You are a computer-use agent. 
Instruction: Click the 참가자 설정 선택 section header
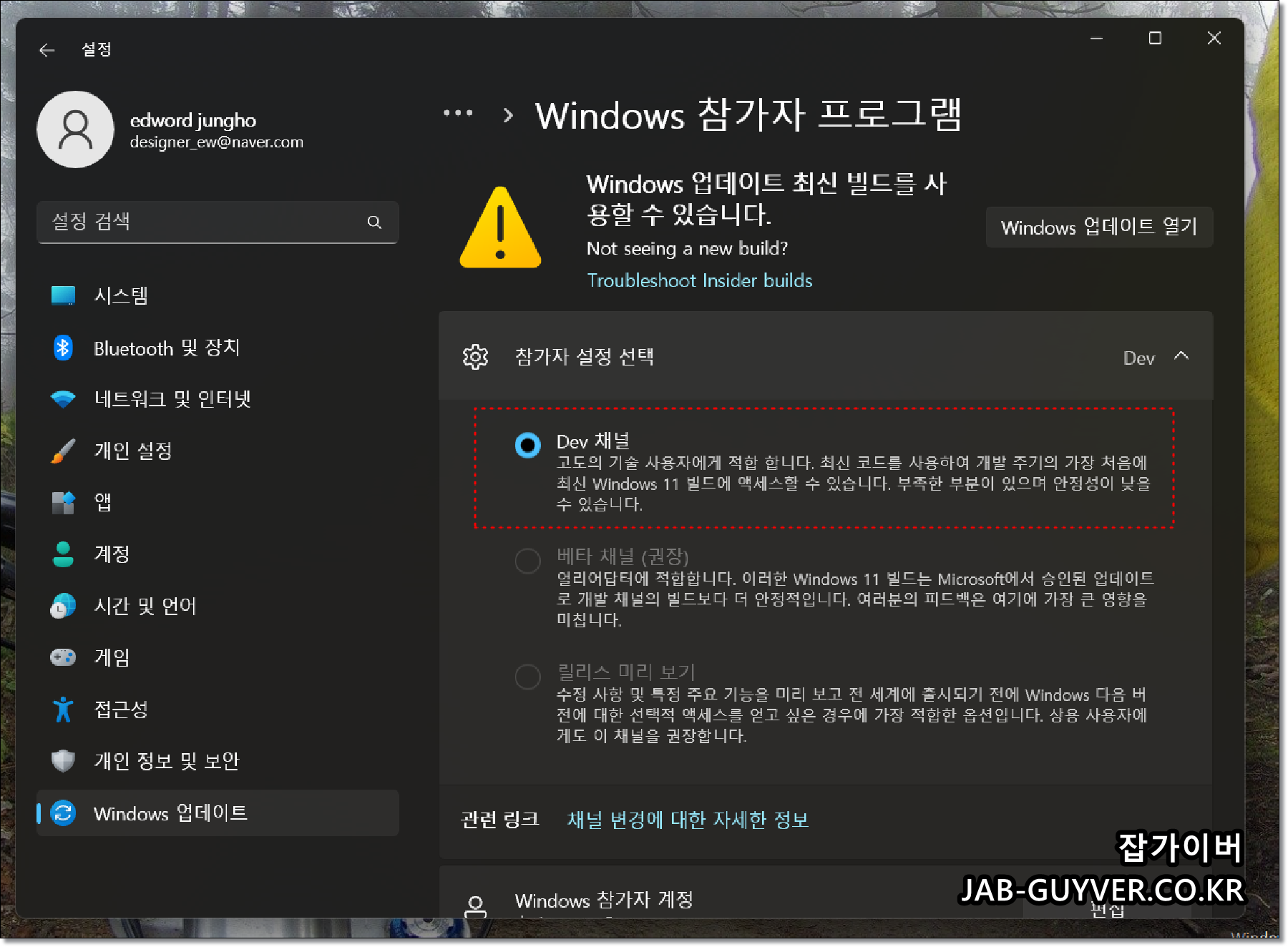point(826,356)
